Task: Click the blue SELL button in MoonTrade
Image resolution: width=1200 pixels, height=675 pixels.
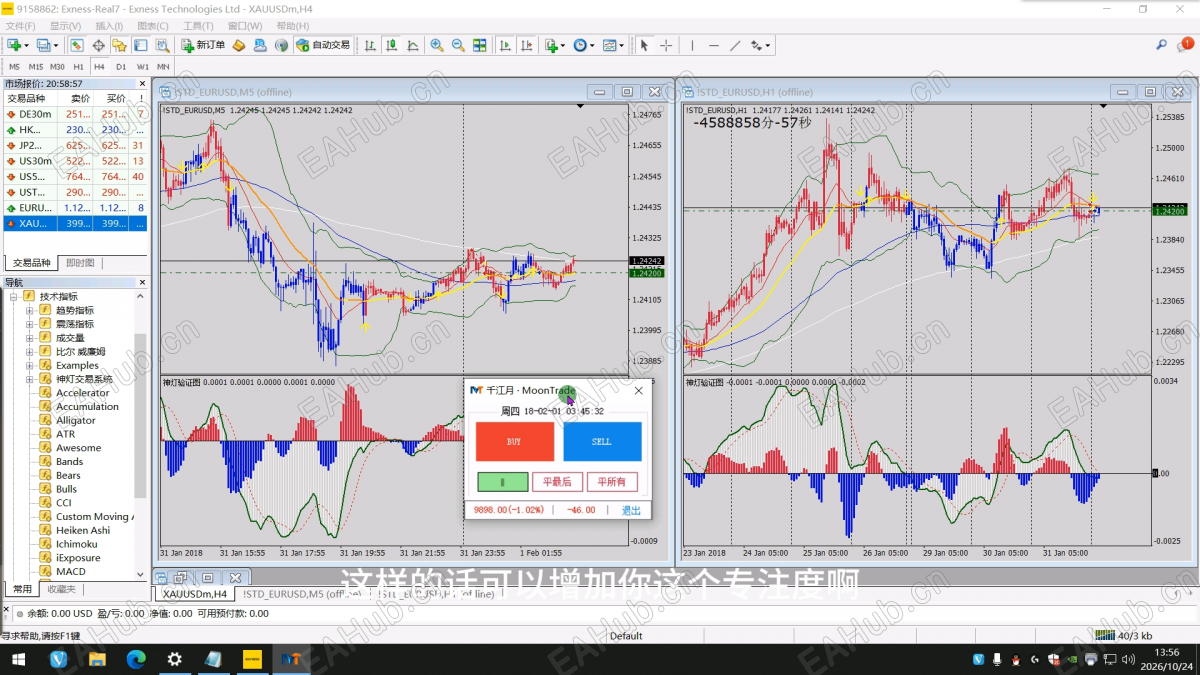Action: click(x=602, y=441)
